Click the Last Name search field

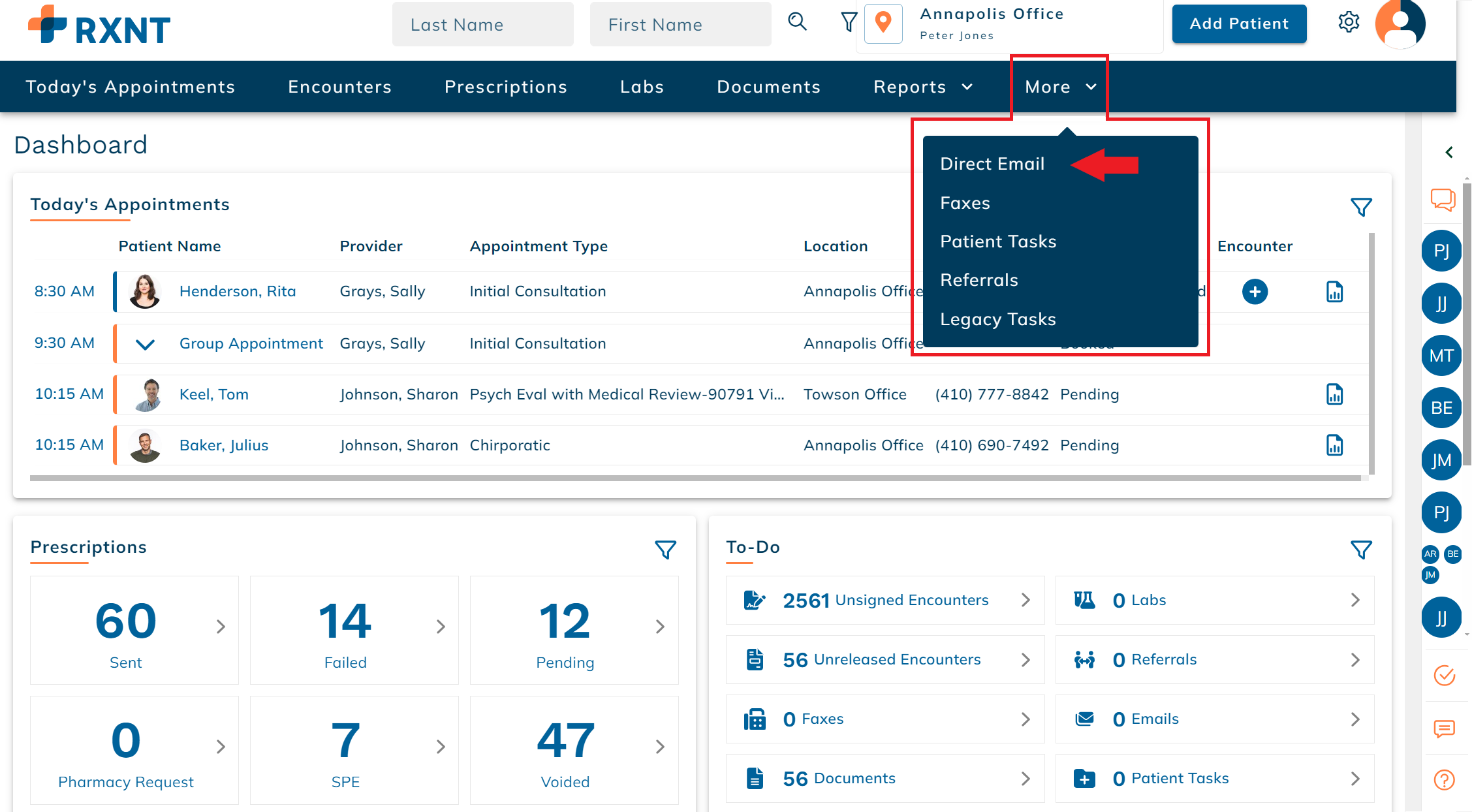coord(482,24)
